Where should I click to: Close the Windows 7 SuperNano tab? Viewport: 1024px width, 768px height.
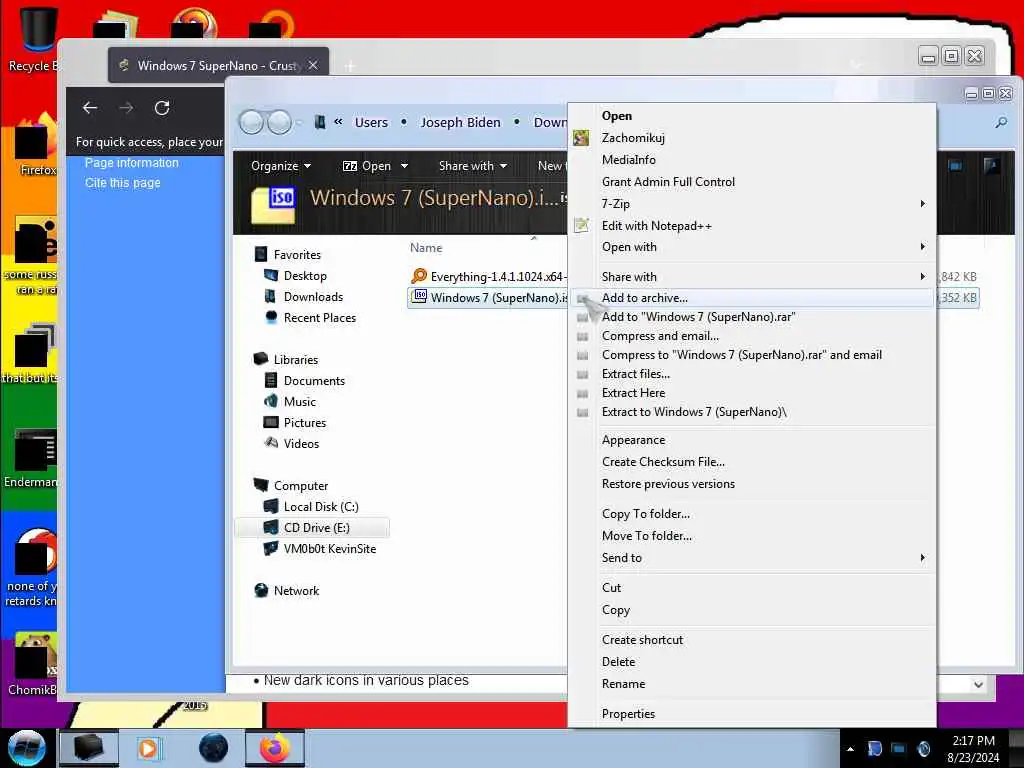(313, 65)
